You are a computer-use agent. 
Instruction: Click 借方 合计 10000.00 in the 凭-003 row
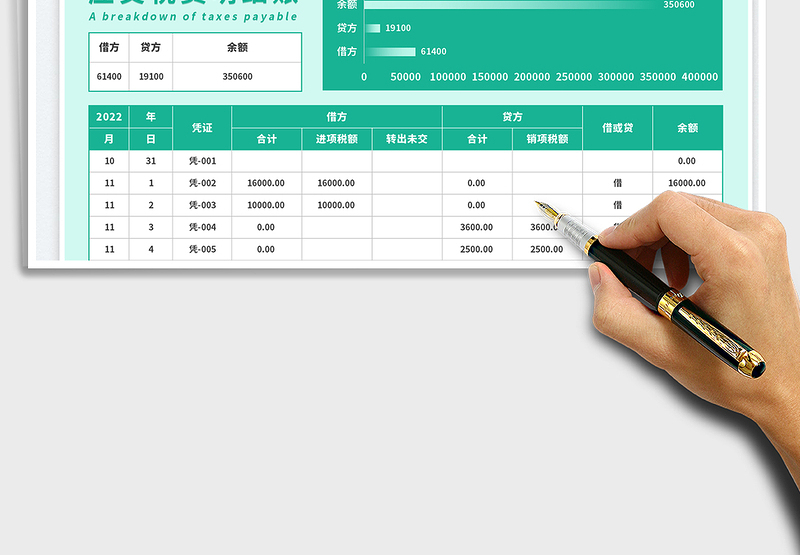click(x=266, y=205)
